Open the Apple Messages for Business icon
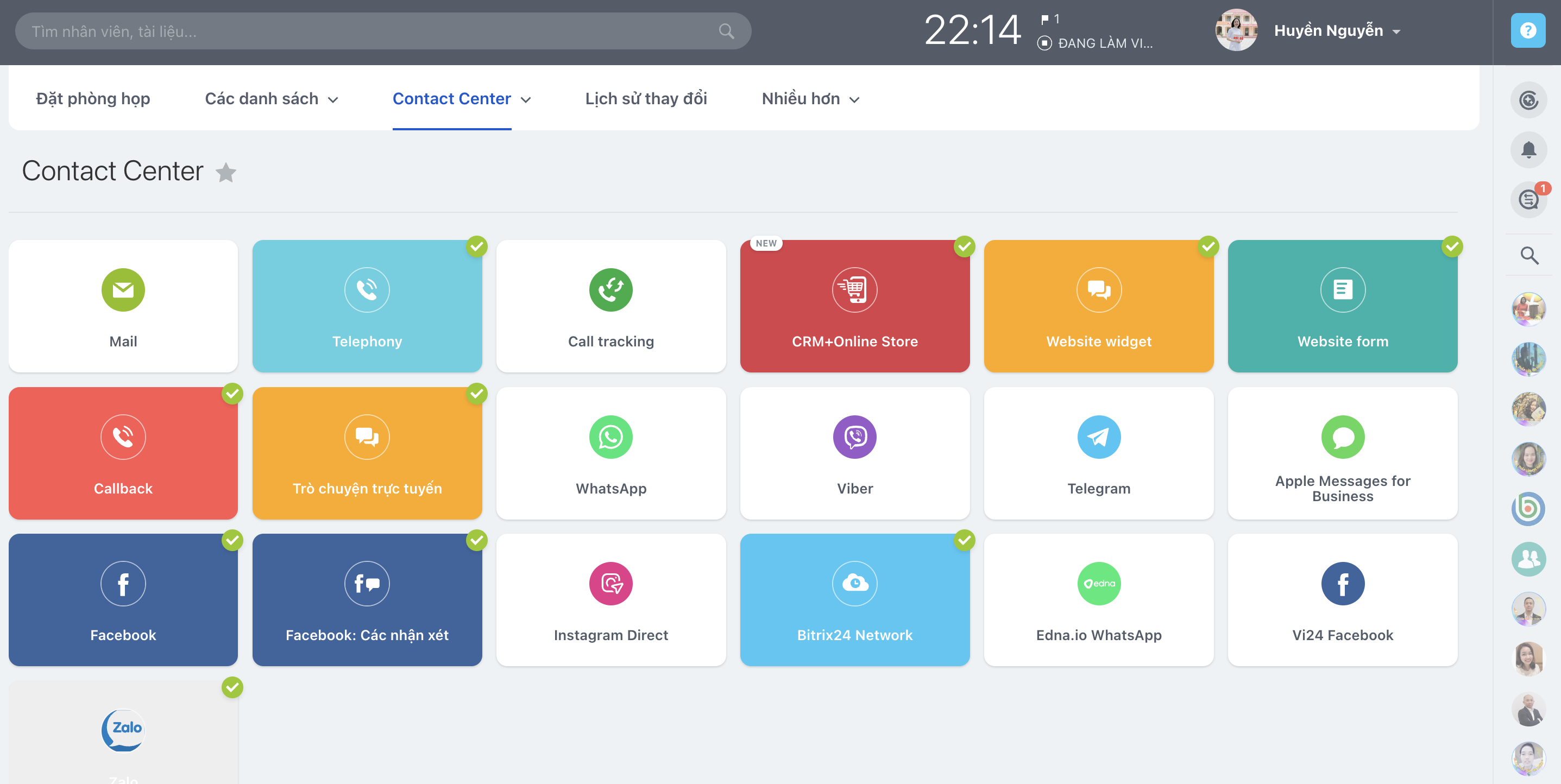Viewport: 1561px width, 784px height. (x=1343, y=437)
